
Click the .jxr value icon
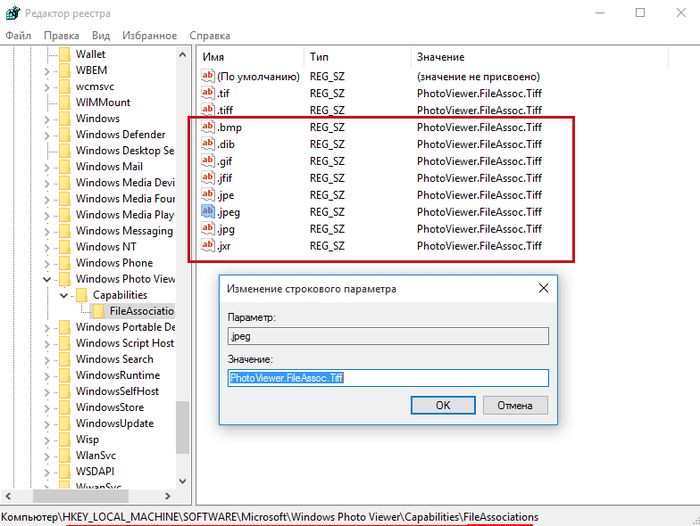[x=208, y=245]
